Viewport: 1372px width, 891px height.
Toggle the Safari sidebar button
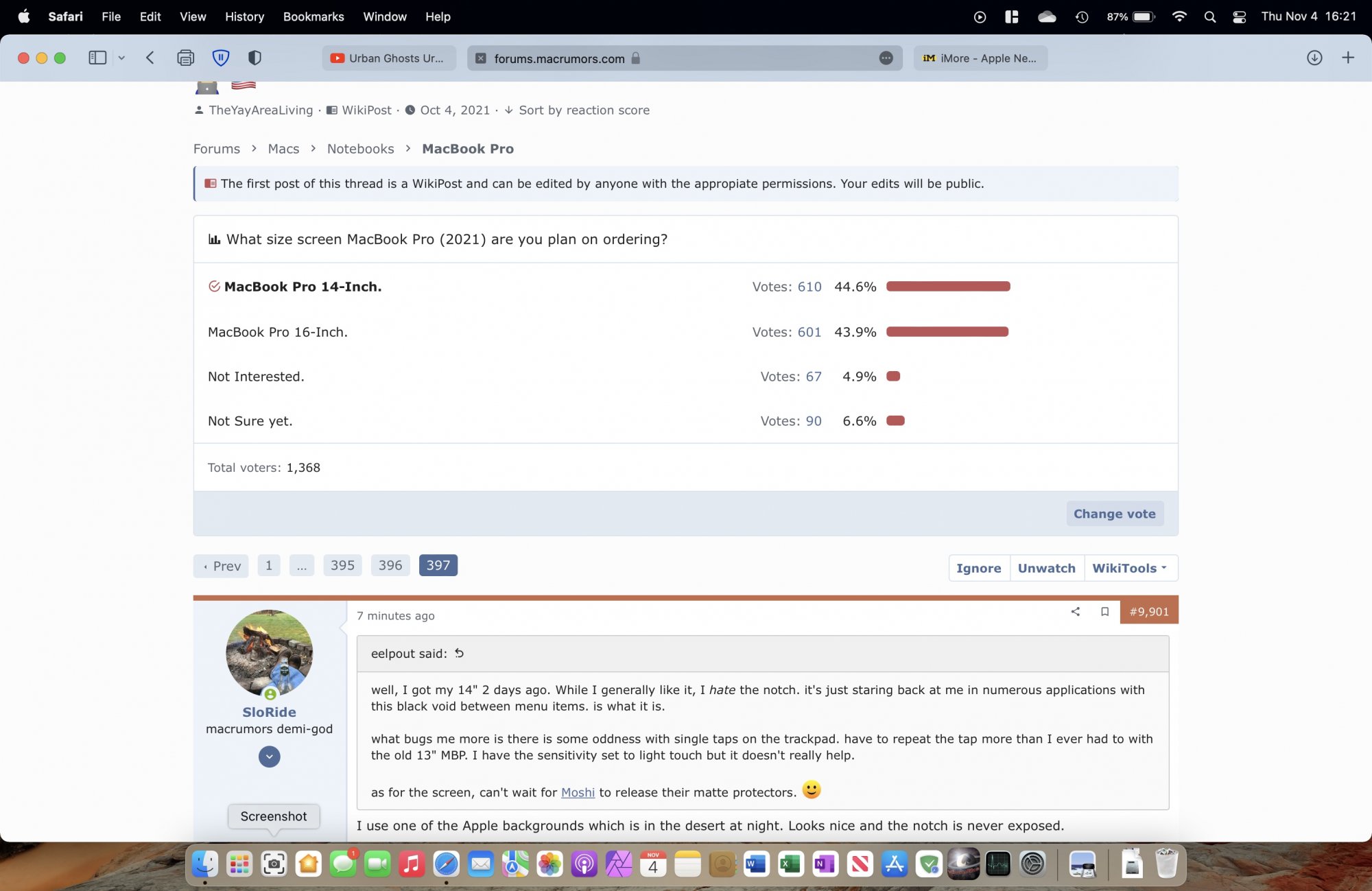97,58
